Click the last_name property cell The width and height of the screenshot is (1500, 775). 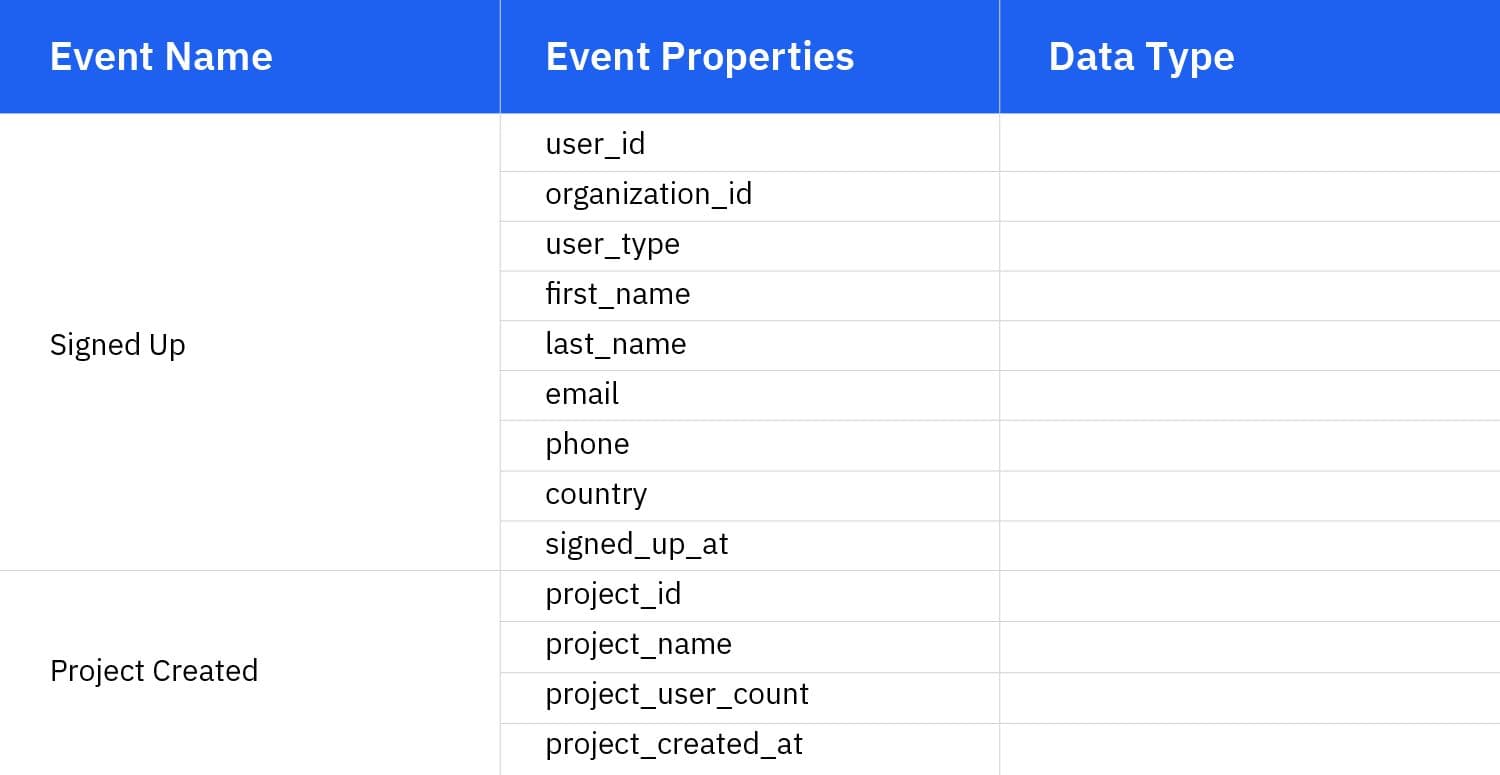pyautogui.click(x=615, y=344)
